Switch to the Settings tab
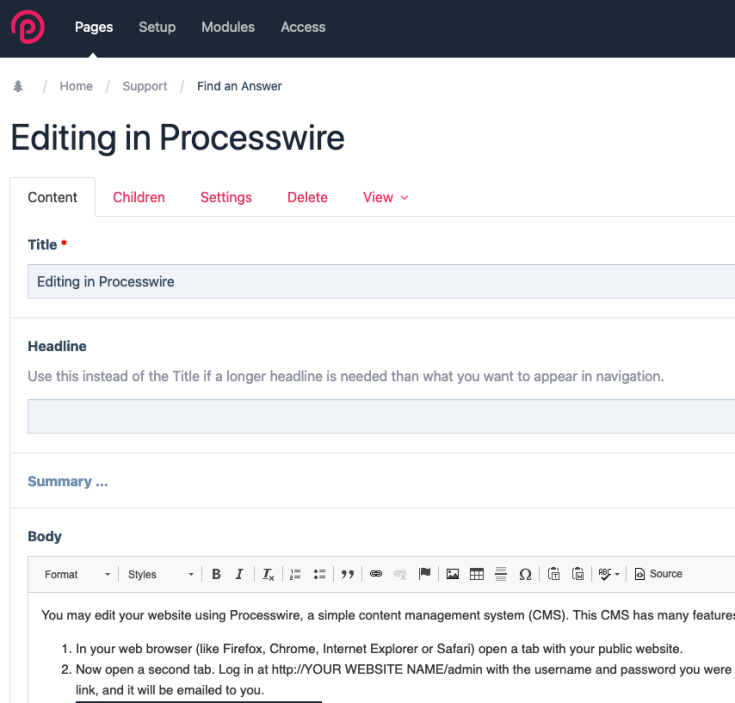Screen dimensions: 735x703 (x=226, y=197)
